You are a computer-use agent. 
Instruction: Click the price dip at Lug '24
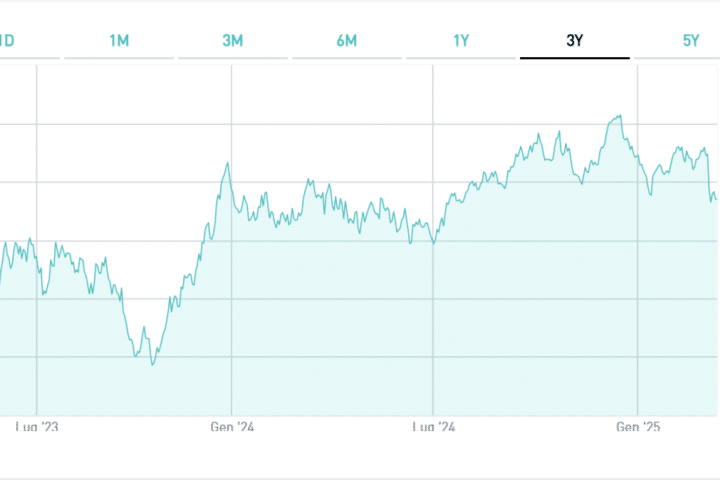click(433, 243)
